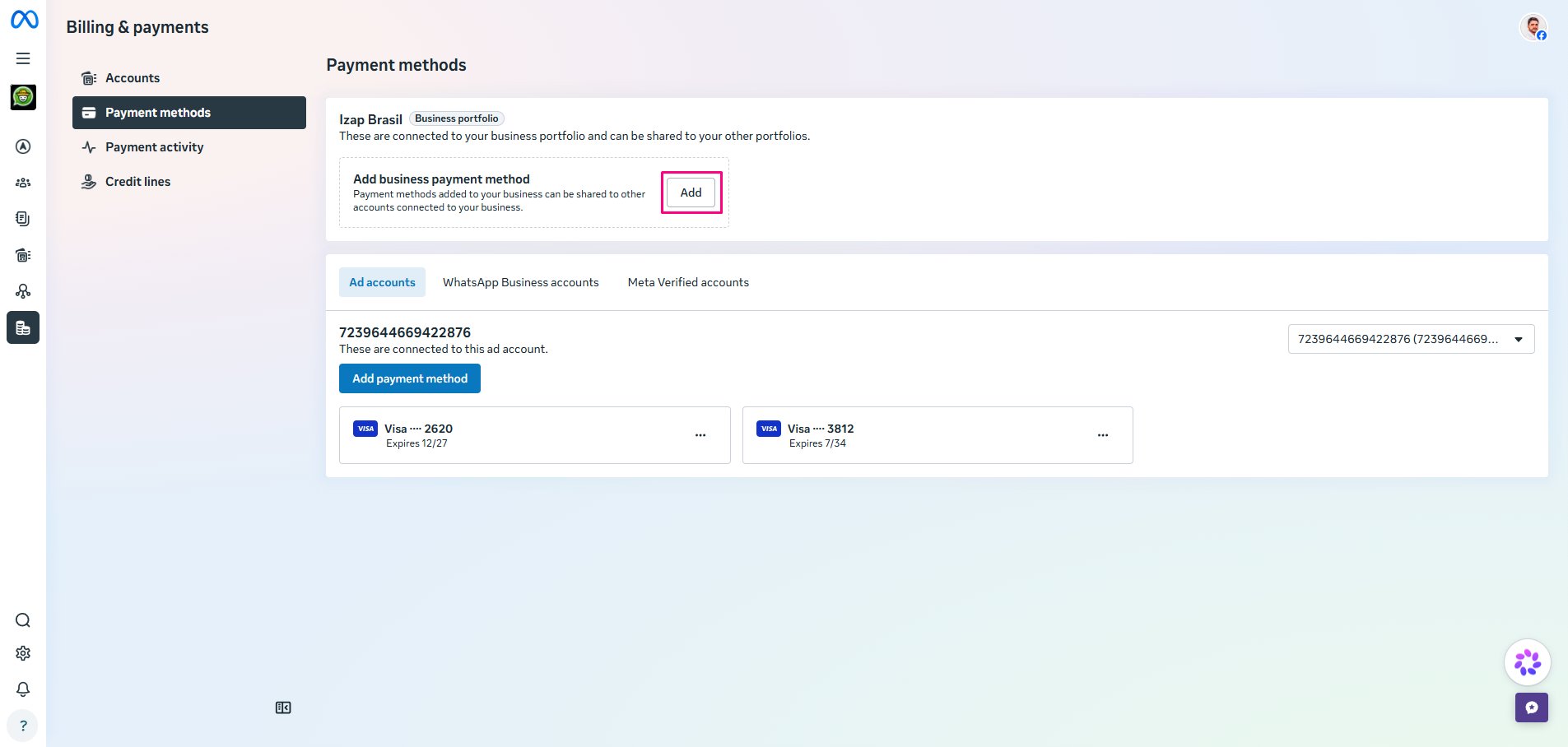The image size is (1568, 747).
Task: Open the Meta AI assistant bubble
Action: tap(1528, 662)
